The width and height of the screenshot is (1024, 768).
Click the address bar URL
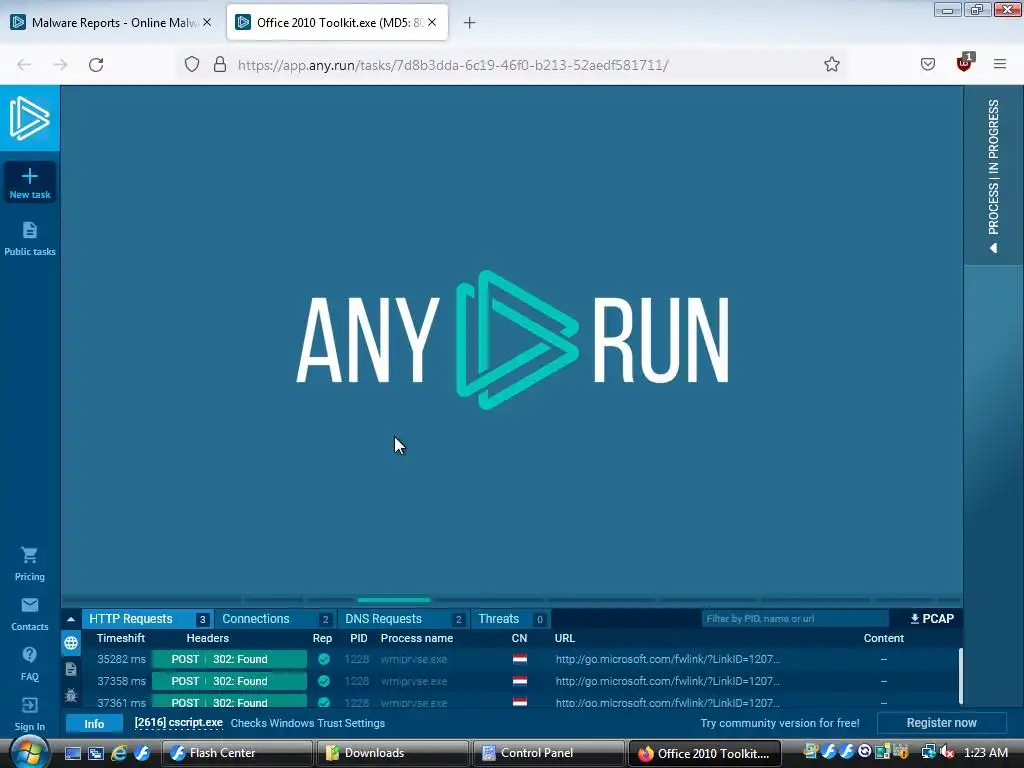[x=453, y=65]
